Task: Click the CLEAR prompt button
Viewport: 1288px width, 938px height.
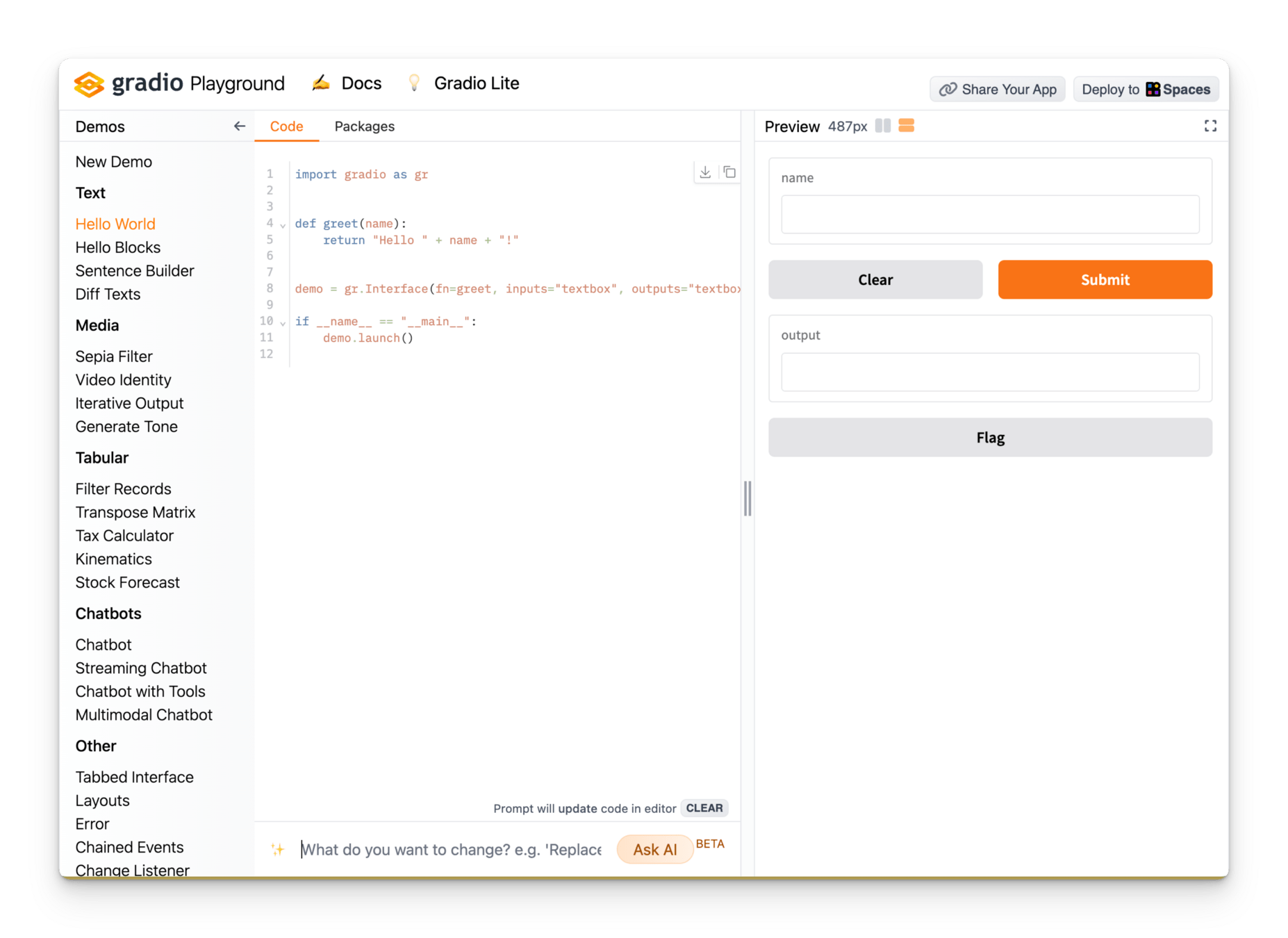Action: pyautogui.click(x=704, y=808)
